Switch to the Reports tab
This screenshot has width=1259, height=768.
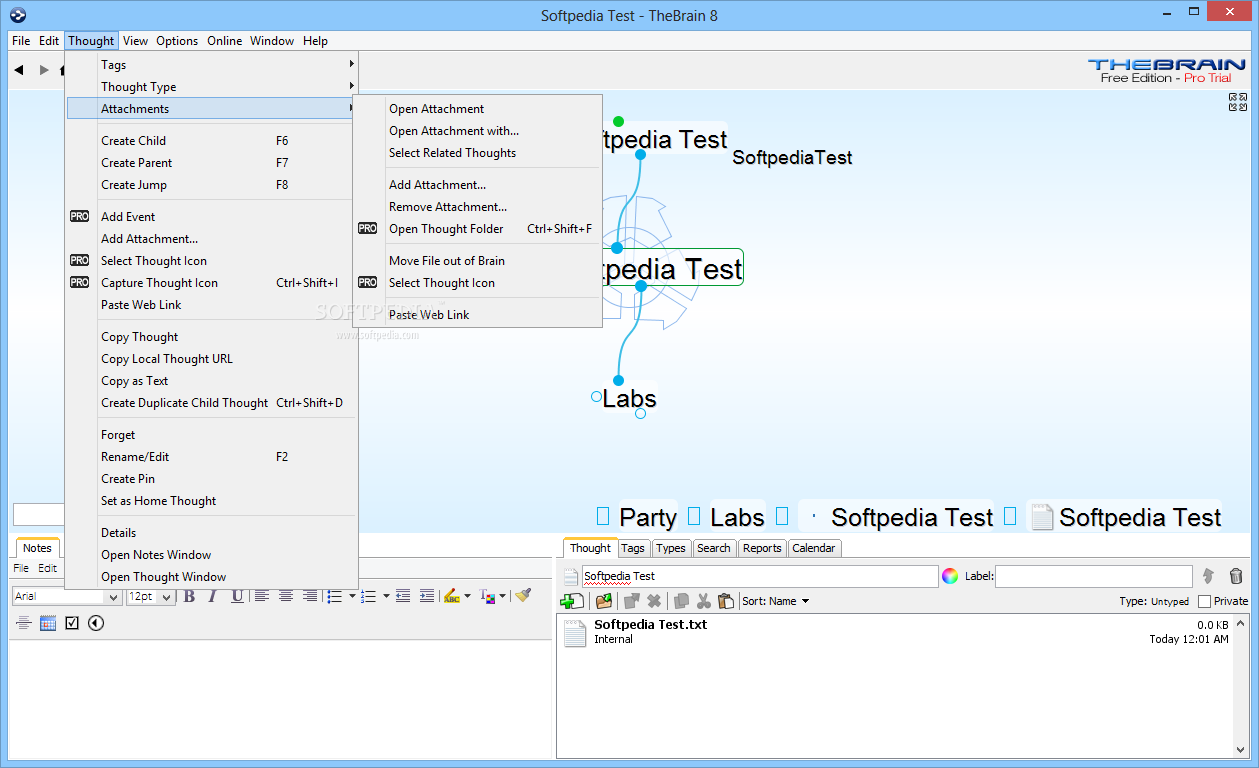pyautogui.click(x=762, y=548)
